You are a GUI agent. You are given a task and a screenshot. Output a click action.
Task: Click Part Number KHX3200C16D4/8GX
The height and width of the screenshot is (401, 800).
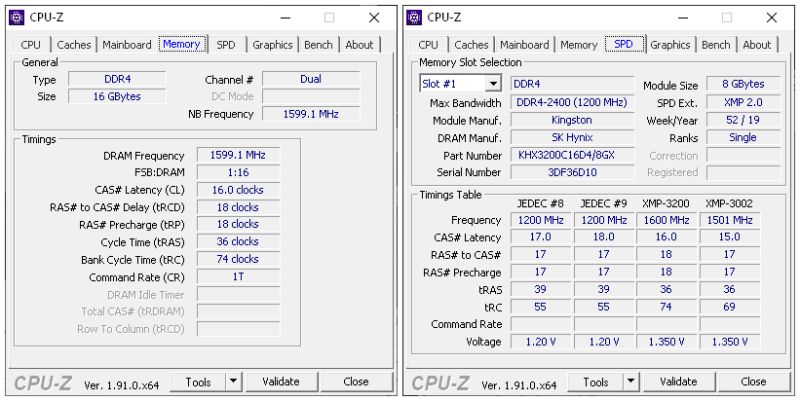(x=572, y=155)
